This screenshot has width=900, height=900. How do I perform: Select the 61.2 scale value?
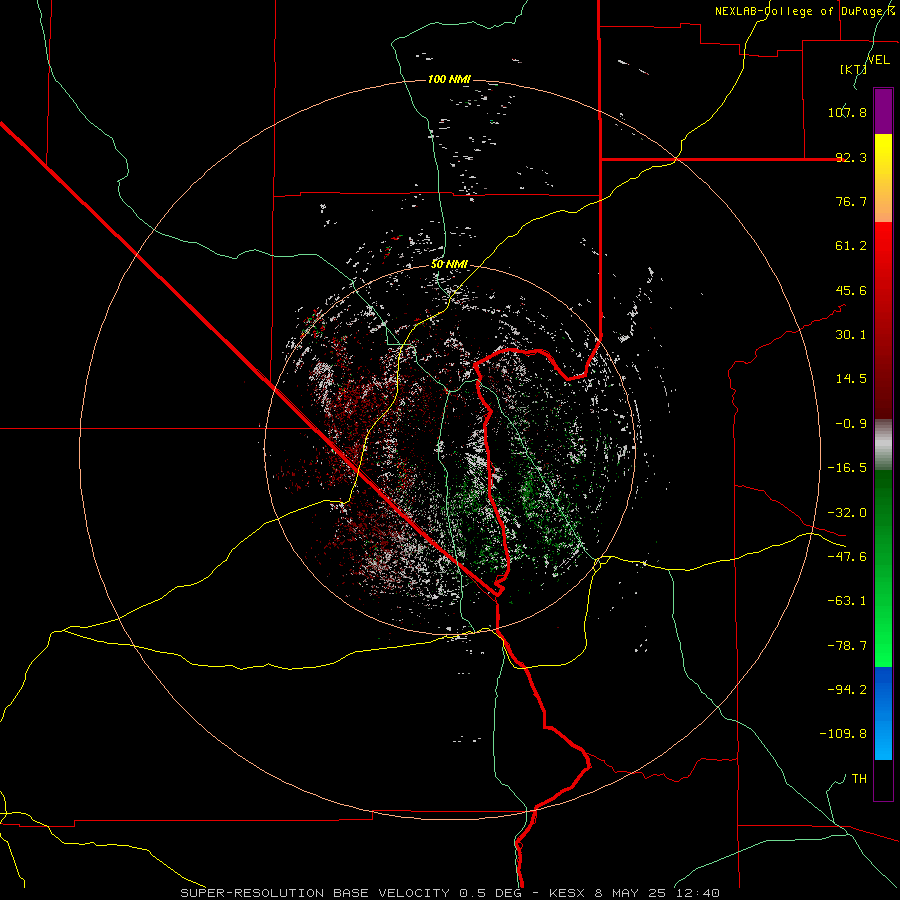tap(851, 246)
